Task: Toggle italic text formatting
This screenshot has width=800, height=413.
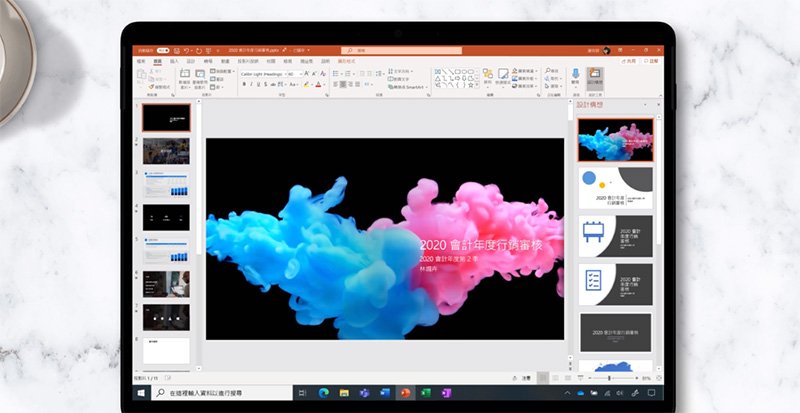Action: (x=252, y=84)
